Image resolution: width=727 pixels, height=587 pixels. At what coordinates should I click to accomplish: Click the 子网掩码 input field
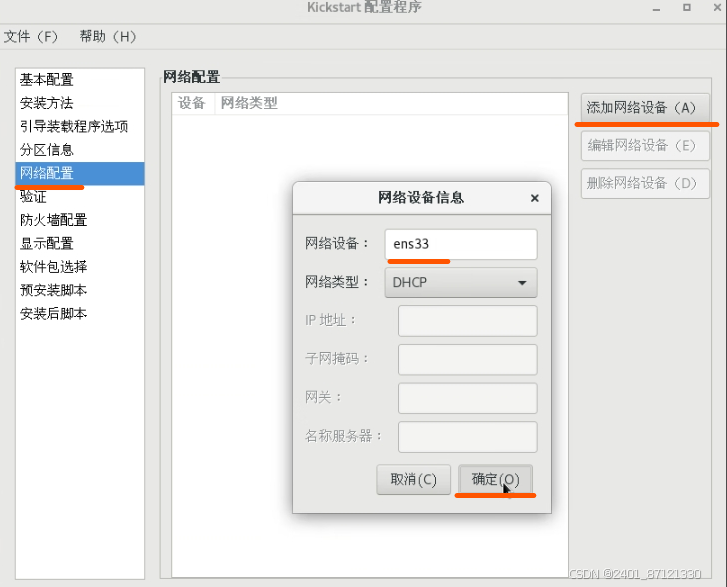(x=467, y=359)
